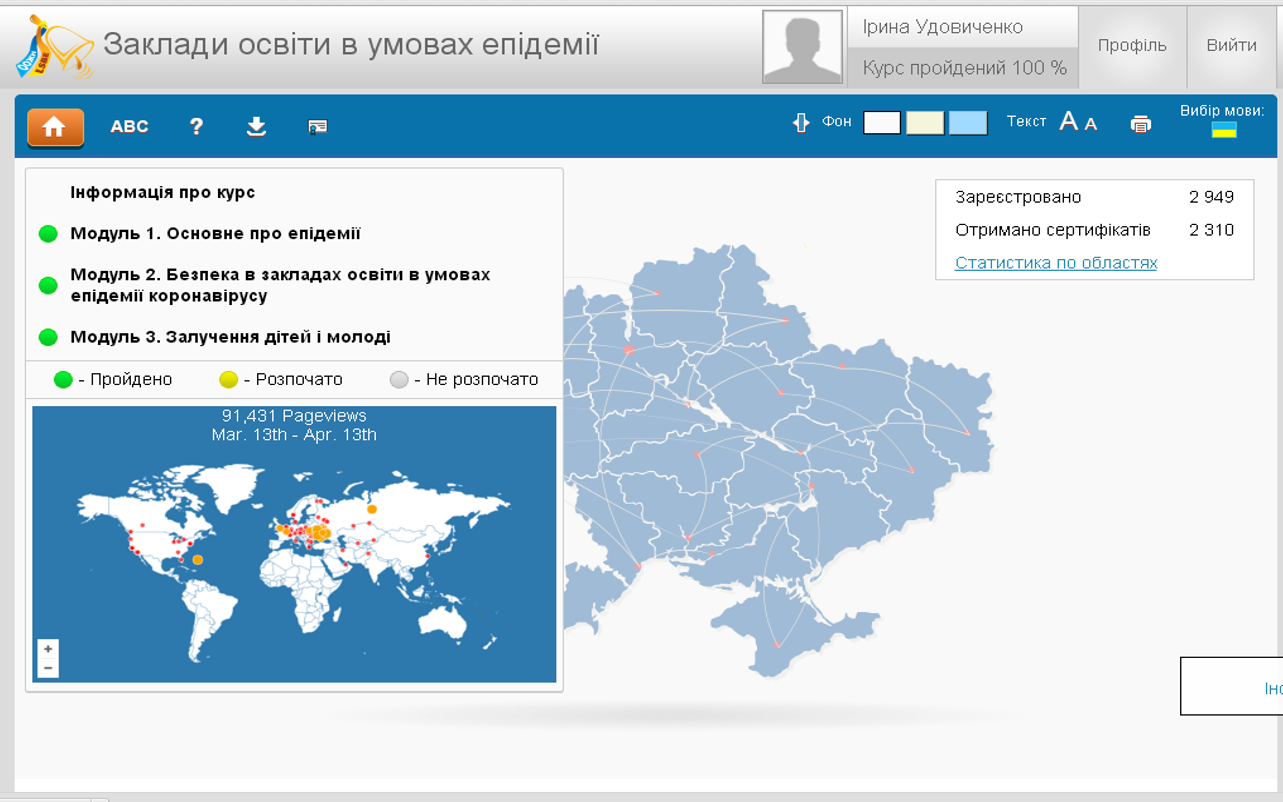Screen dimensions: 1283x802
Task: Zoom in the world map with plus
Action: coord(48,649)
